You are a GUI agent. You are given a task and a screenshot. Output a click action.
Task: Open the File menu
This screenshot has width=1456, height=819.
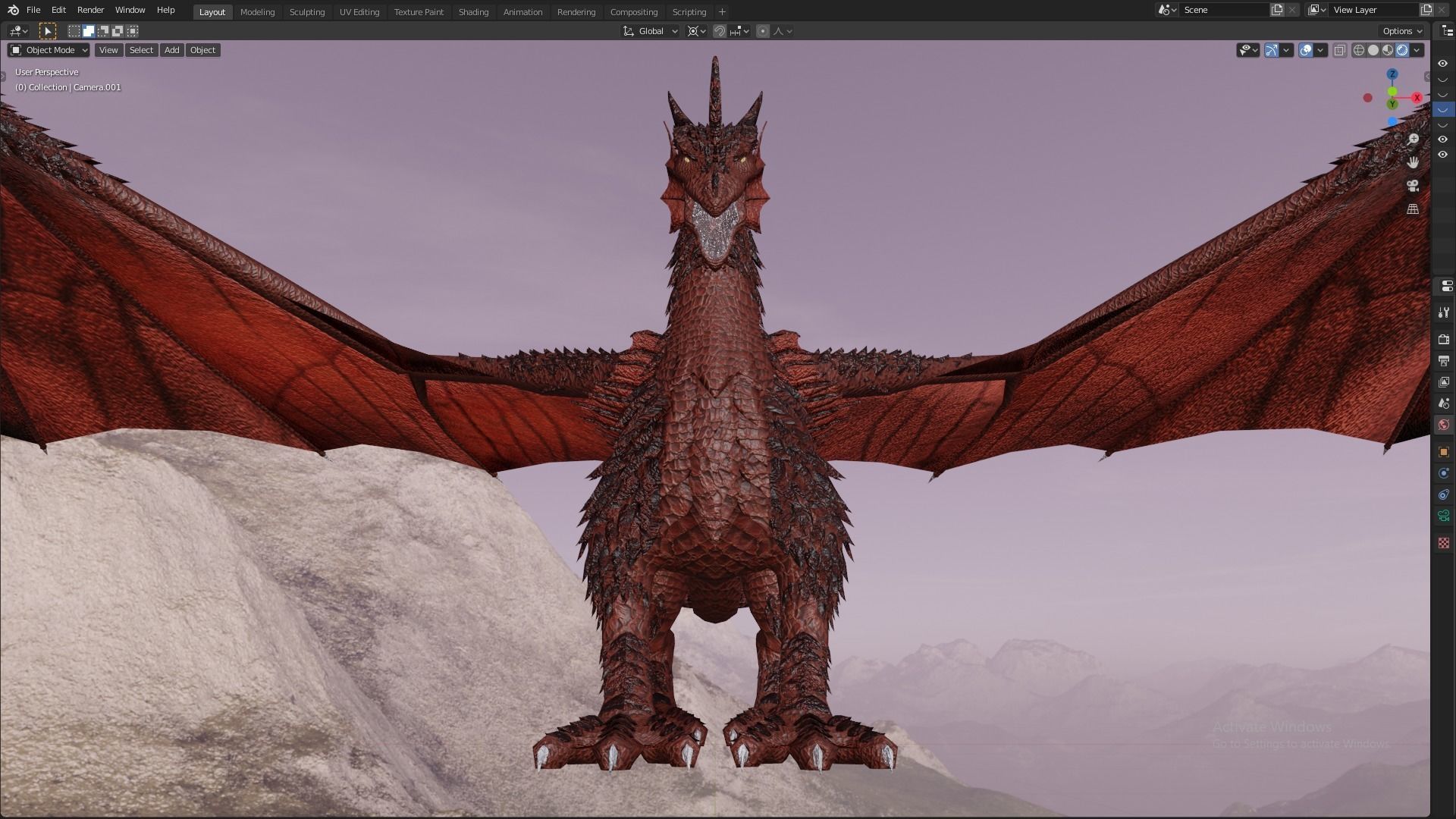tap(33, 10)
